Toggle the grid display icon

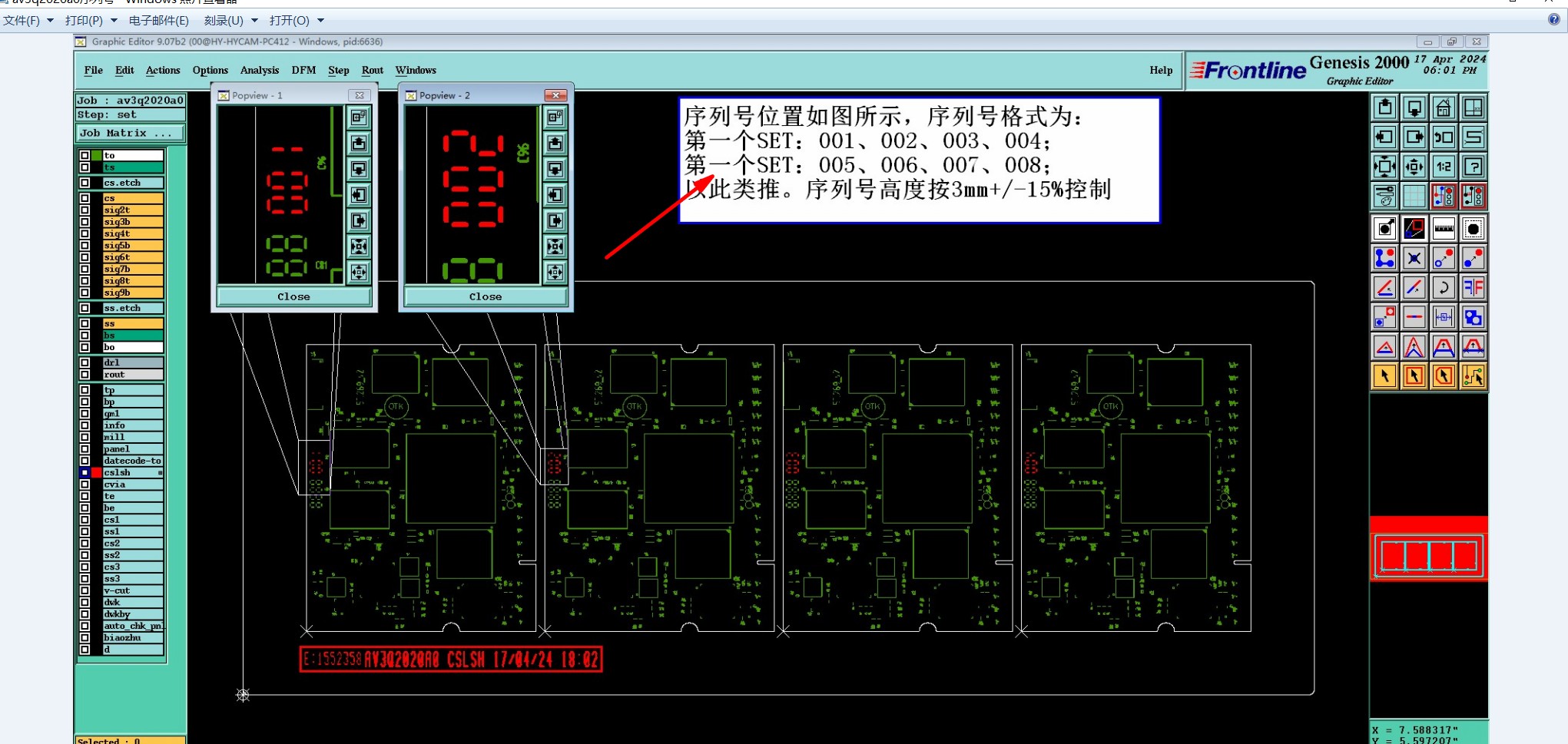tap(1414, 197)
